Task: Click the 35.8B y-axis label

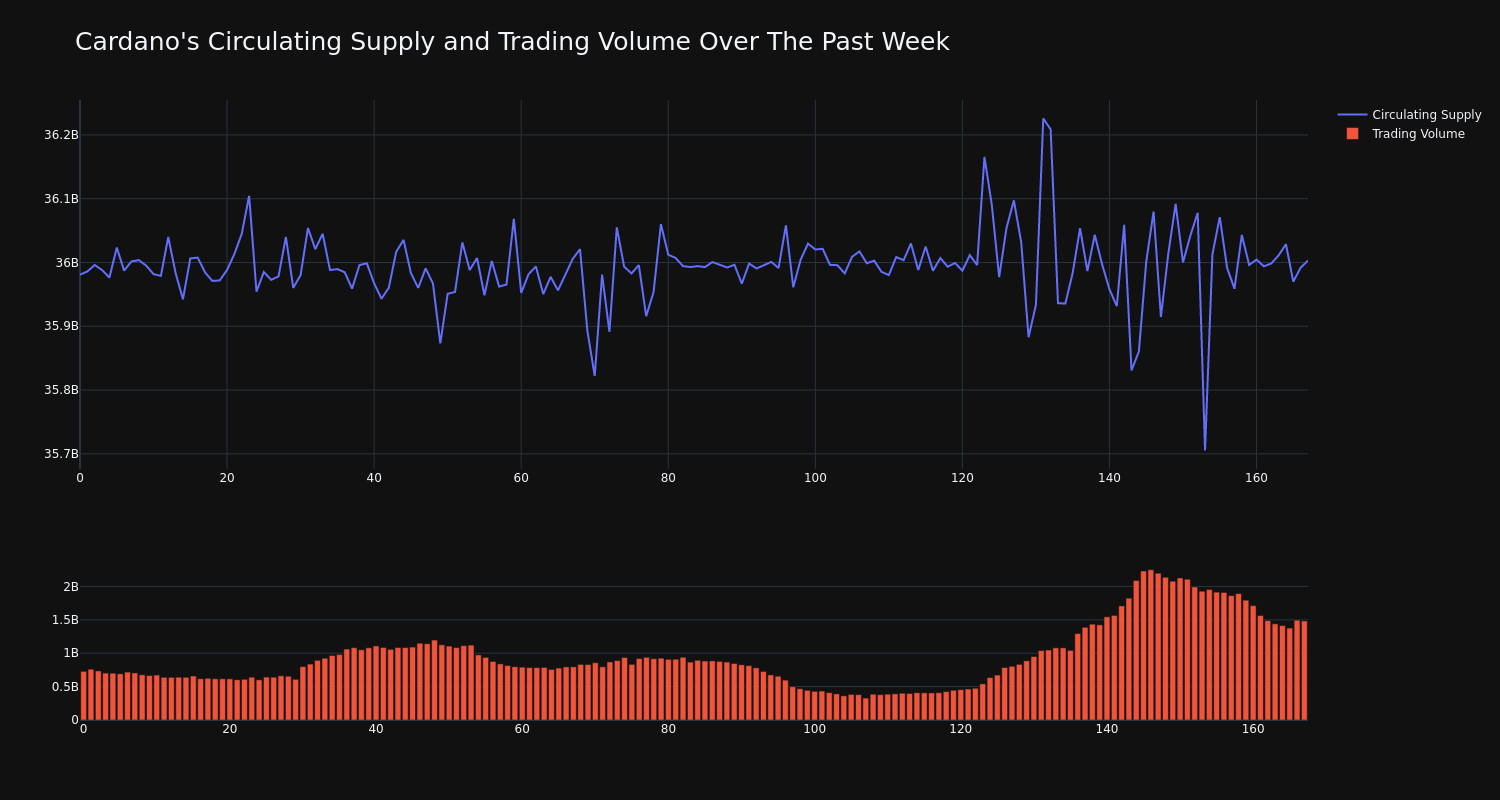Action: pos(60,390)
